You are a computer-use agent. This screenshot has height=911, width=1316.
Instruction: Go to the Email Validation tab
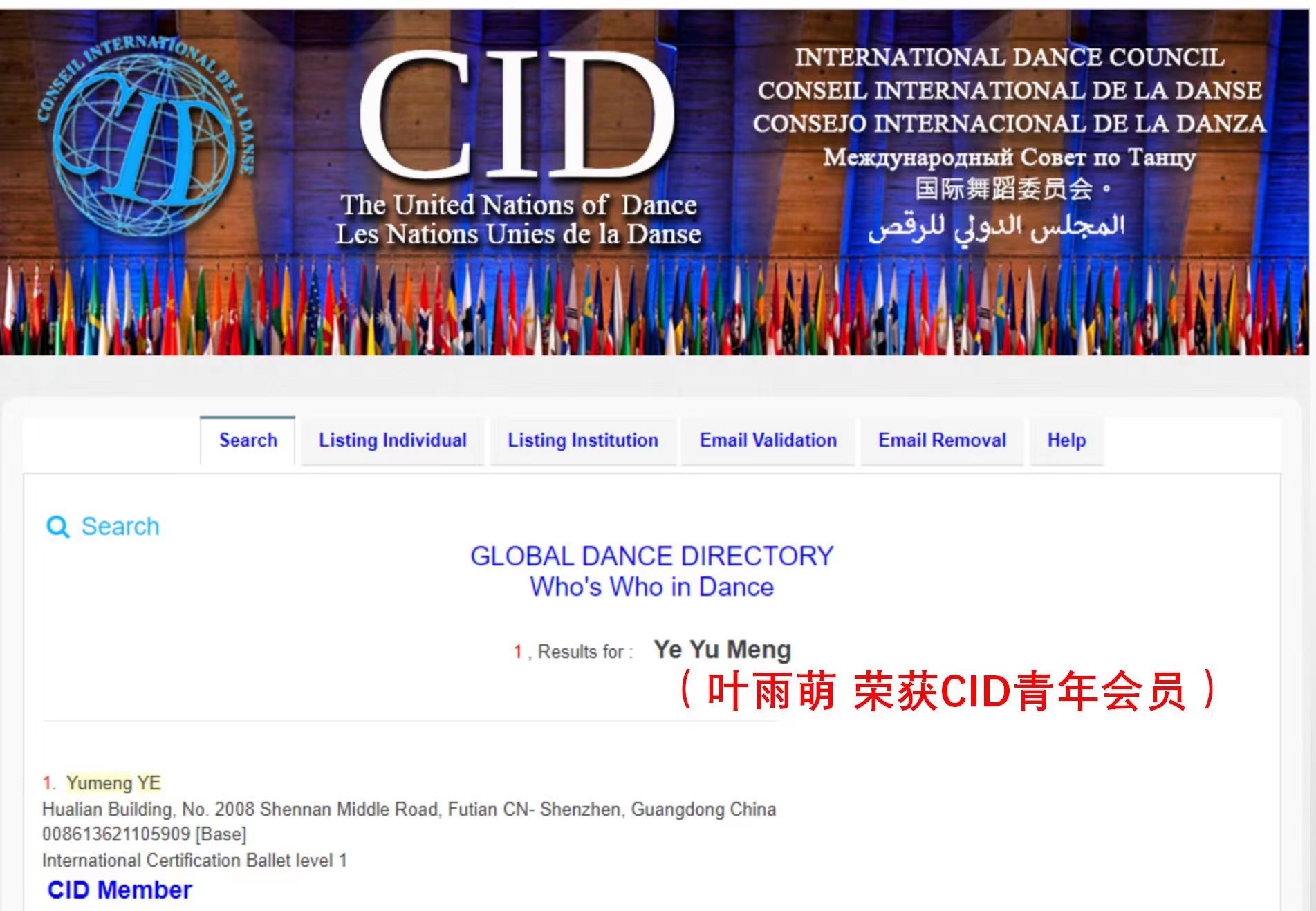click(x=768, y=440)
